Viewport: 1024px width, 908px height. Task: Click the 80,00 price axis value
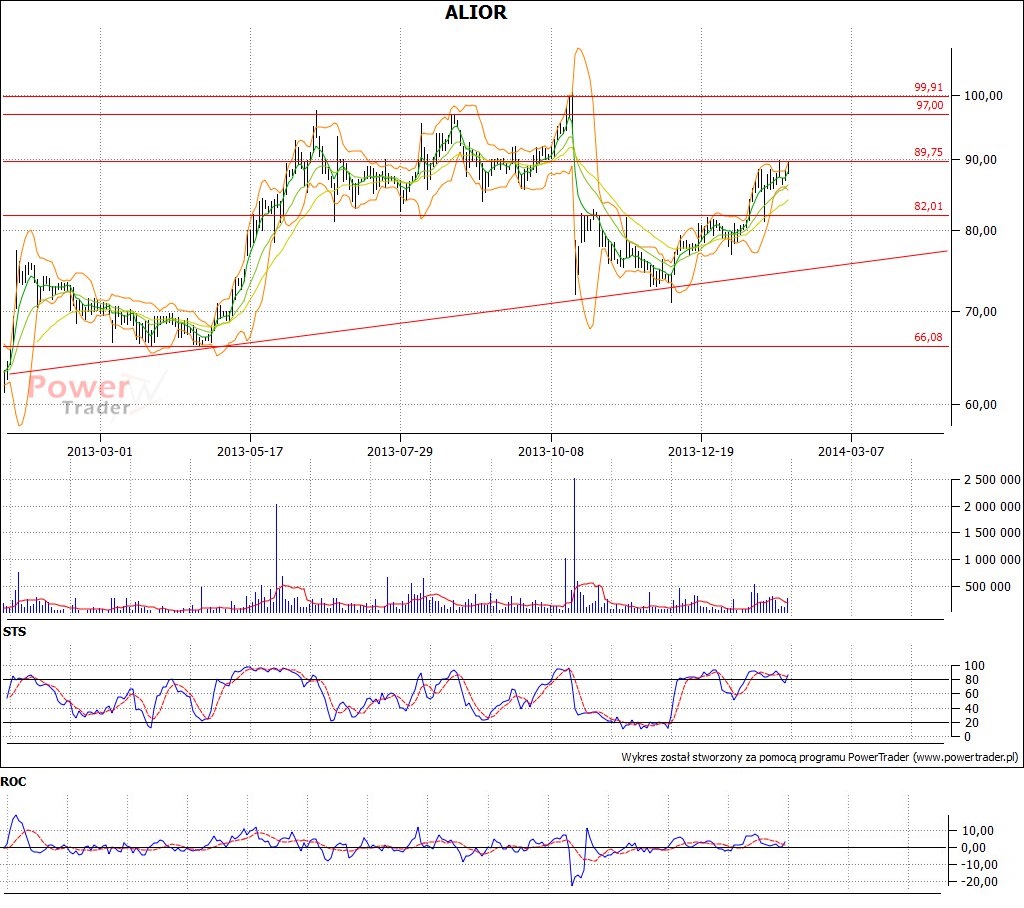click(980, 230)
